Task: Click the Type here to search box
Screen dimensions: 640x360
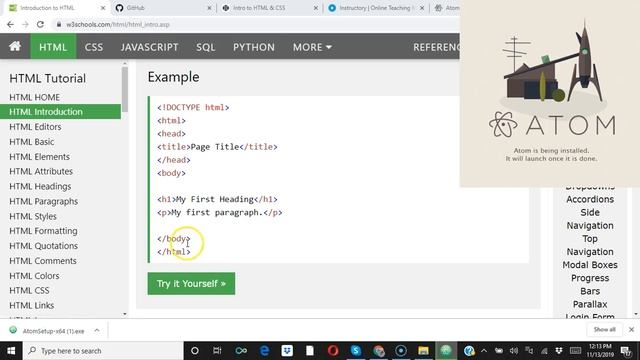Action: point(103,351)
